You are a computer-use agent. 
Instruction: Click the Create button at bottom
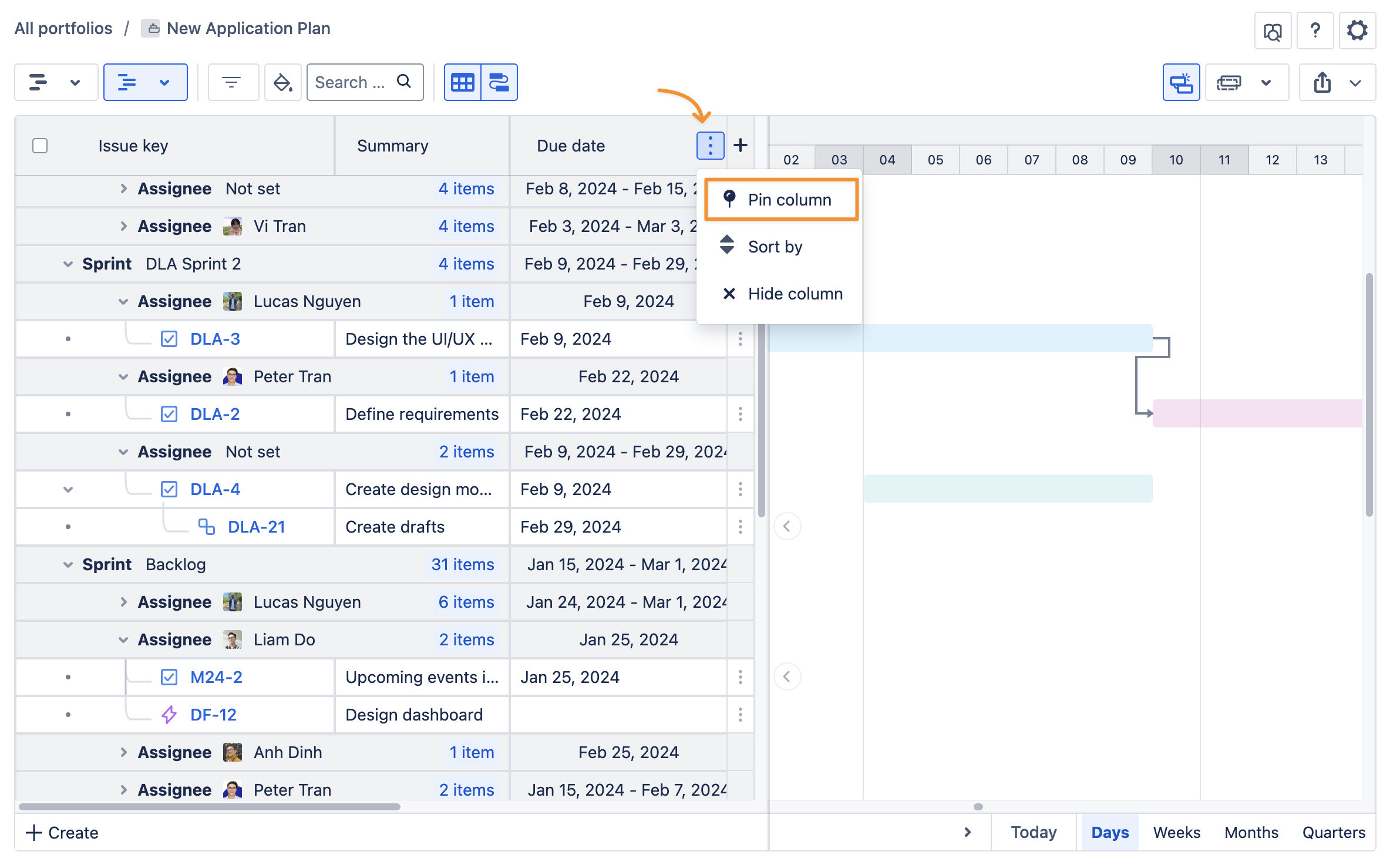coord(63,832)
